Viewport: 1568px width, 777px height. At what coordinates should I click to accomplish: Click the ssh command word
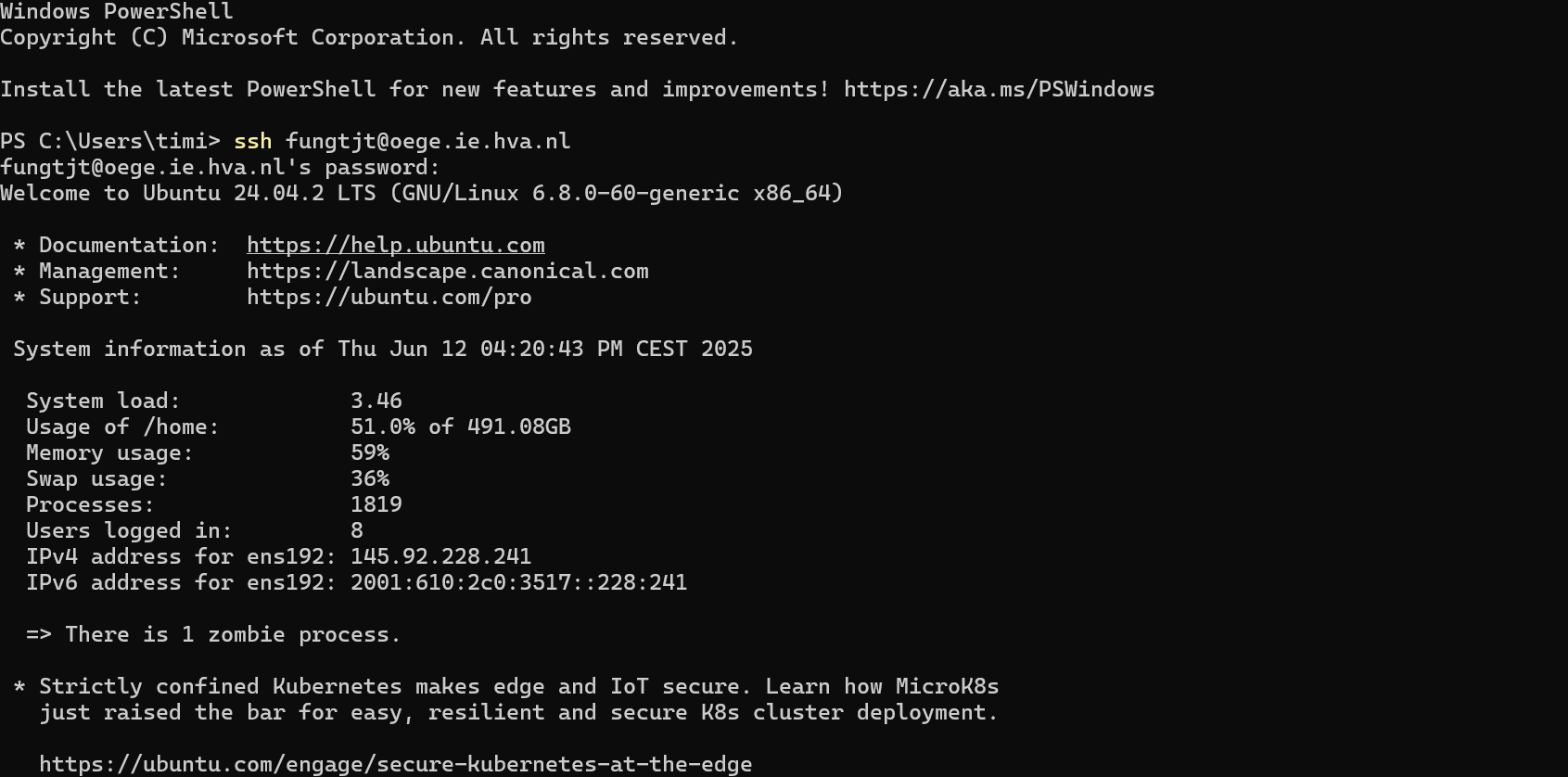(x=252, y=142)
